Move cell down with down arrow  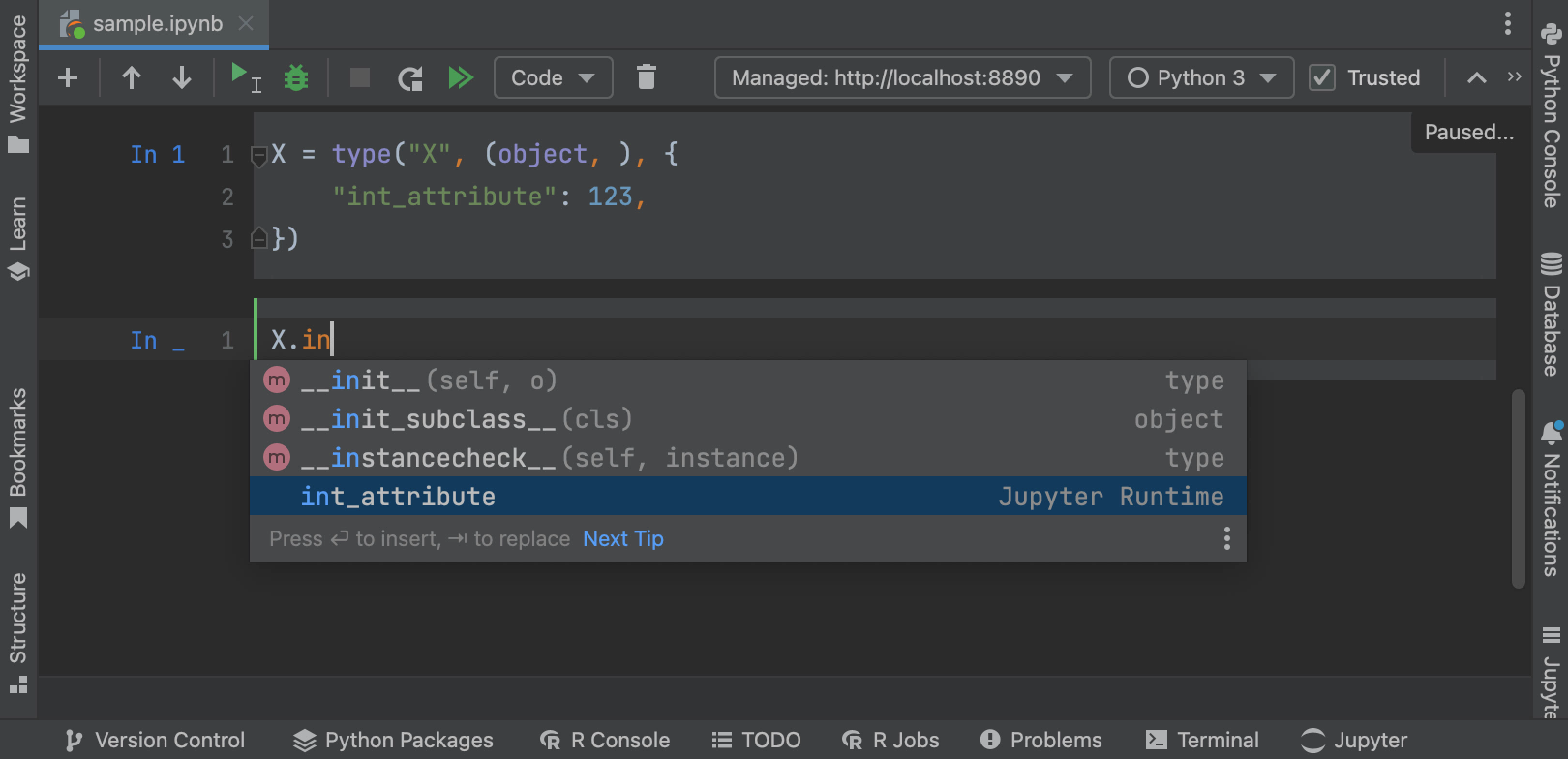pos(181,77)
